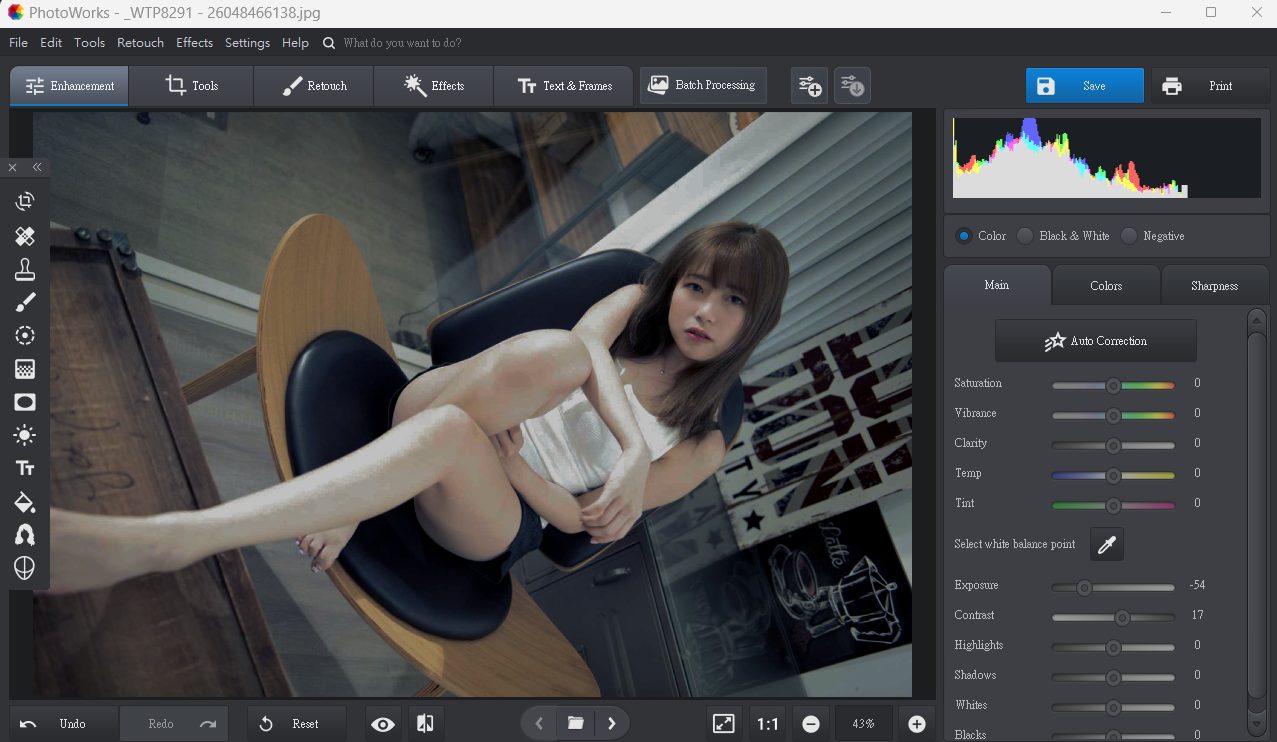1277x742 pixels.
Task: Click the Vibrance slider handle
Action: pyautogui.click(x=1113, y=415)
